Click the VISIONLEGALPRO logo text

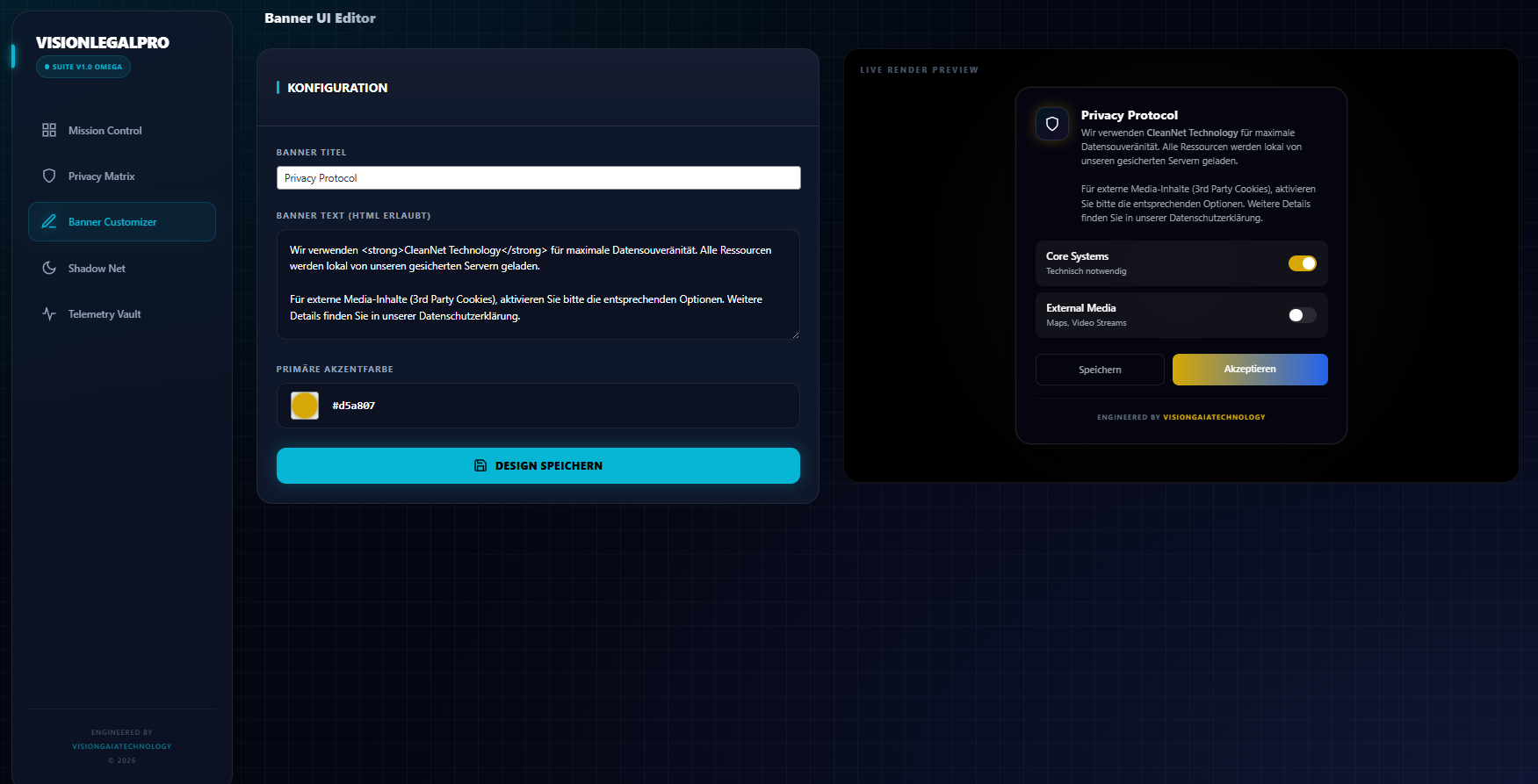[103, 42]
